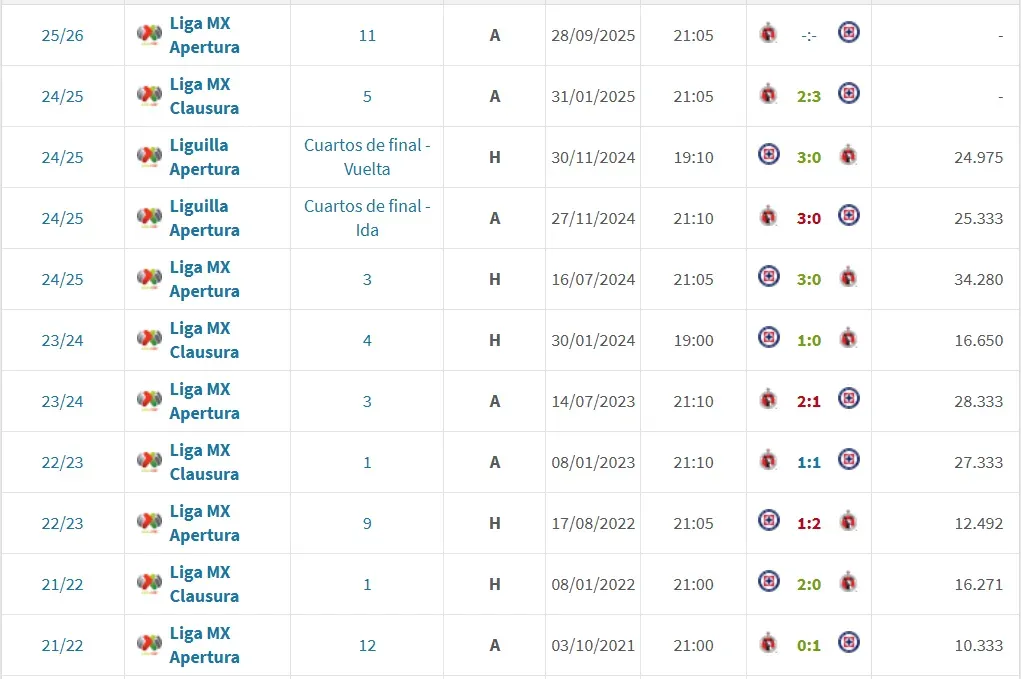Open the Cuartos de final - Vuelta round link
Viewport: 1021px width, 679px height.
[x=366, y=156]
